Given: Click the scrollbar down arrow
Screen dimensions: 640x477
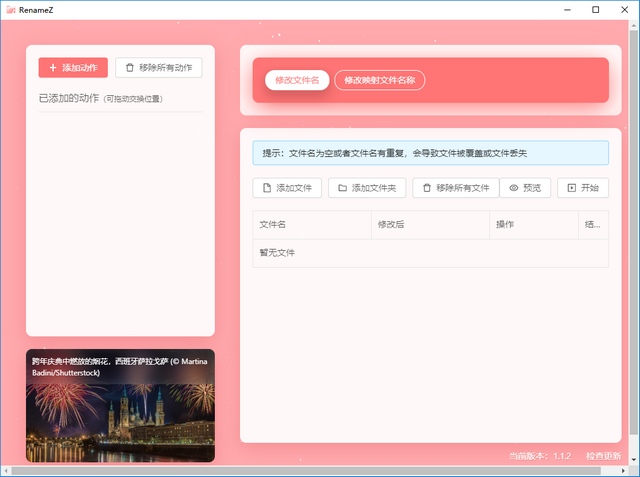Looking at the screenshot, I should 633,459.
